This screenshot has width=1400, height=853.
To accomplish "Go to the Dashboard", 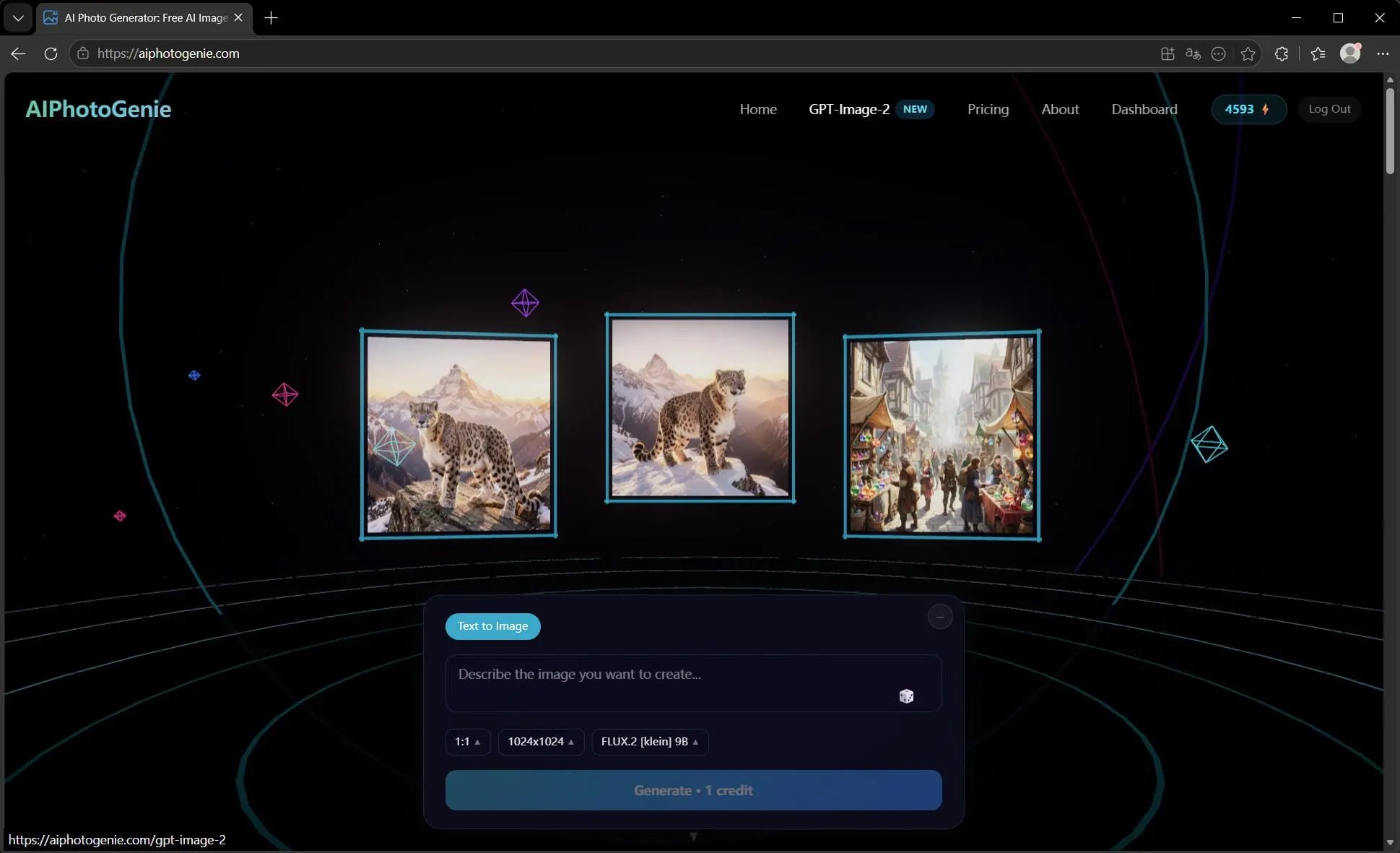I will tap(1144, 109).
